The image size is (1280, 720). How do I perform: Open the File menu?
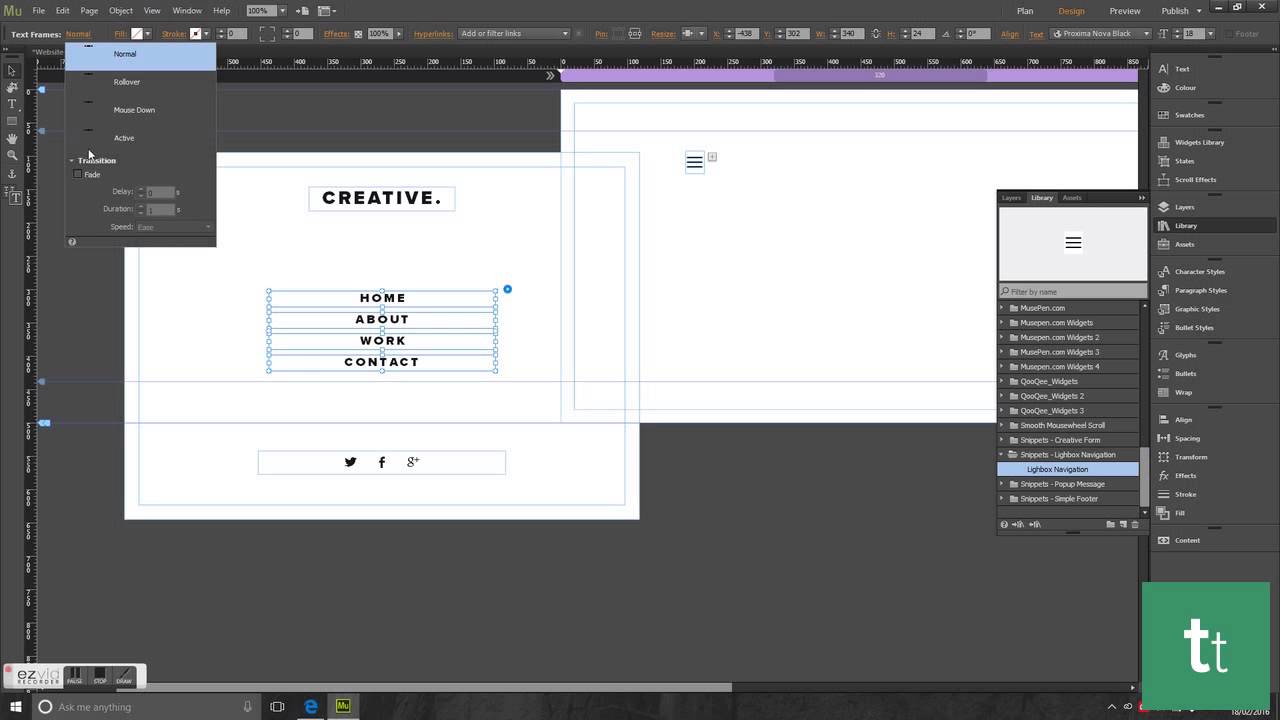click(38, 11)
